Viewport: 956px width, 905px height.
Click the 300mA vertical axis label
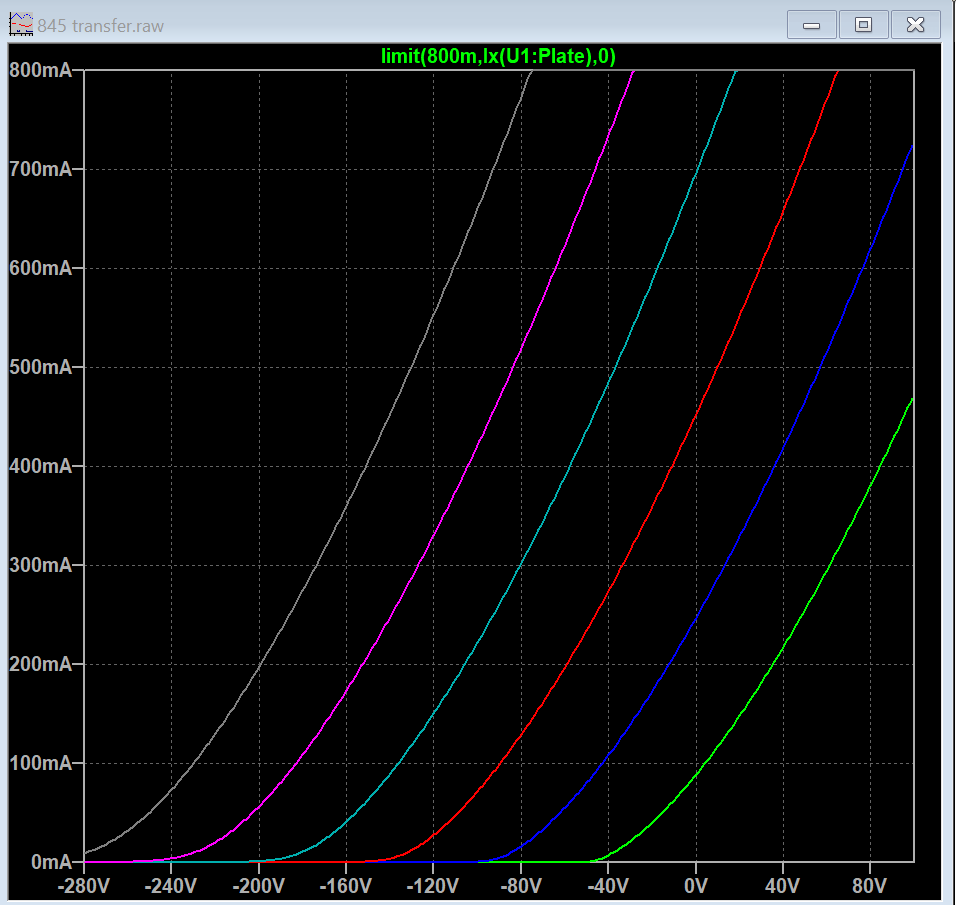pos(41,565)
